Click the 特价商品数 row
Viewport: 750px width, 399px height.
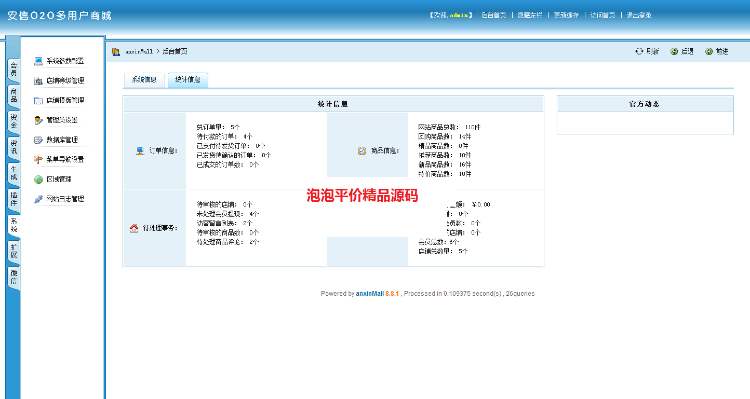point(445,174)
